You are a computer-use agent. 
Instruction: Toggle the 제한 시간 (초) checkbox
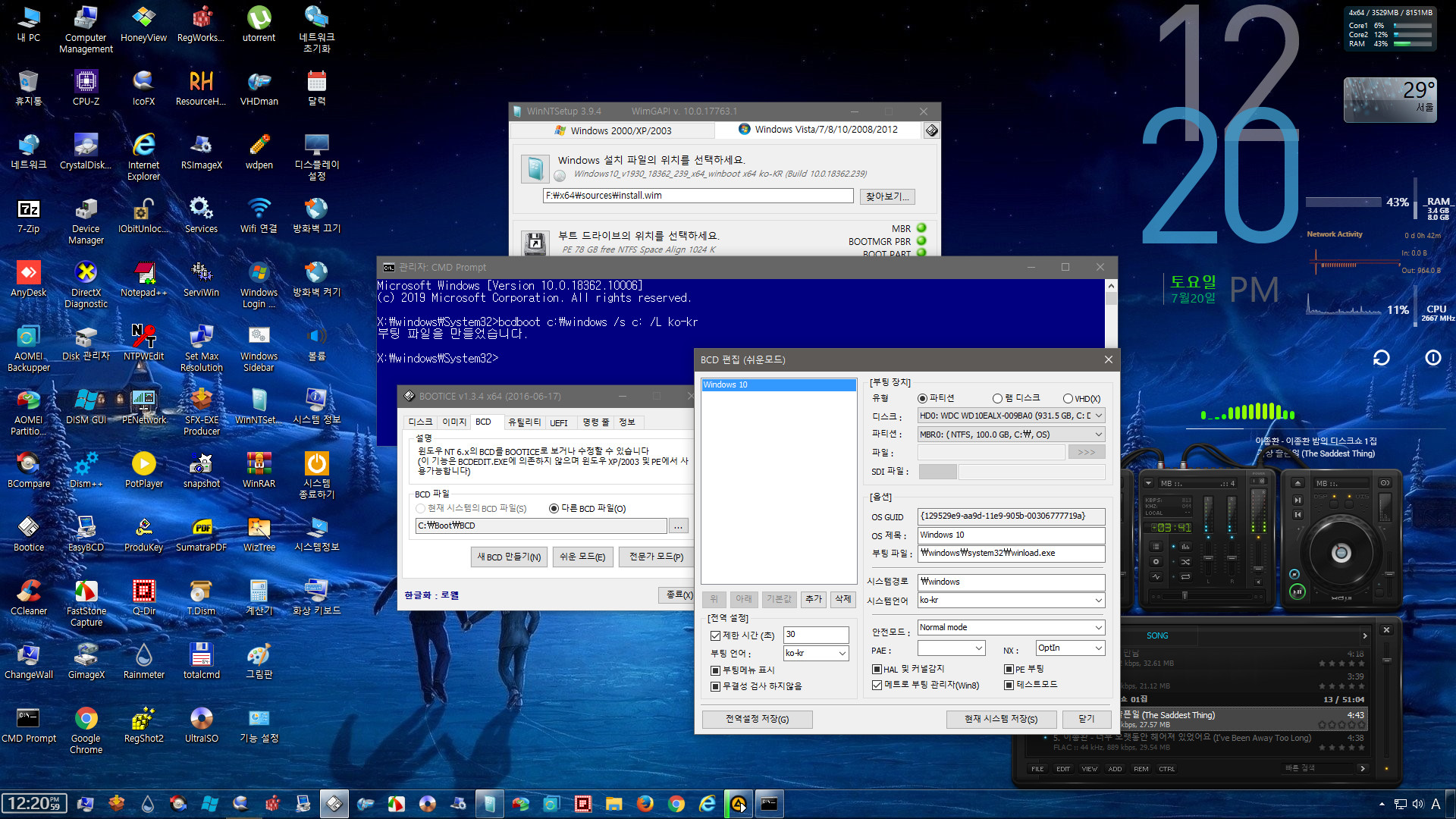pos(715,635)
